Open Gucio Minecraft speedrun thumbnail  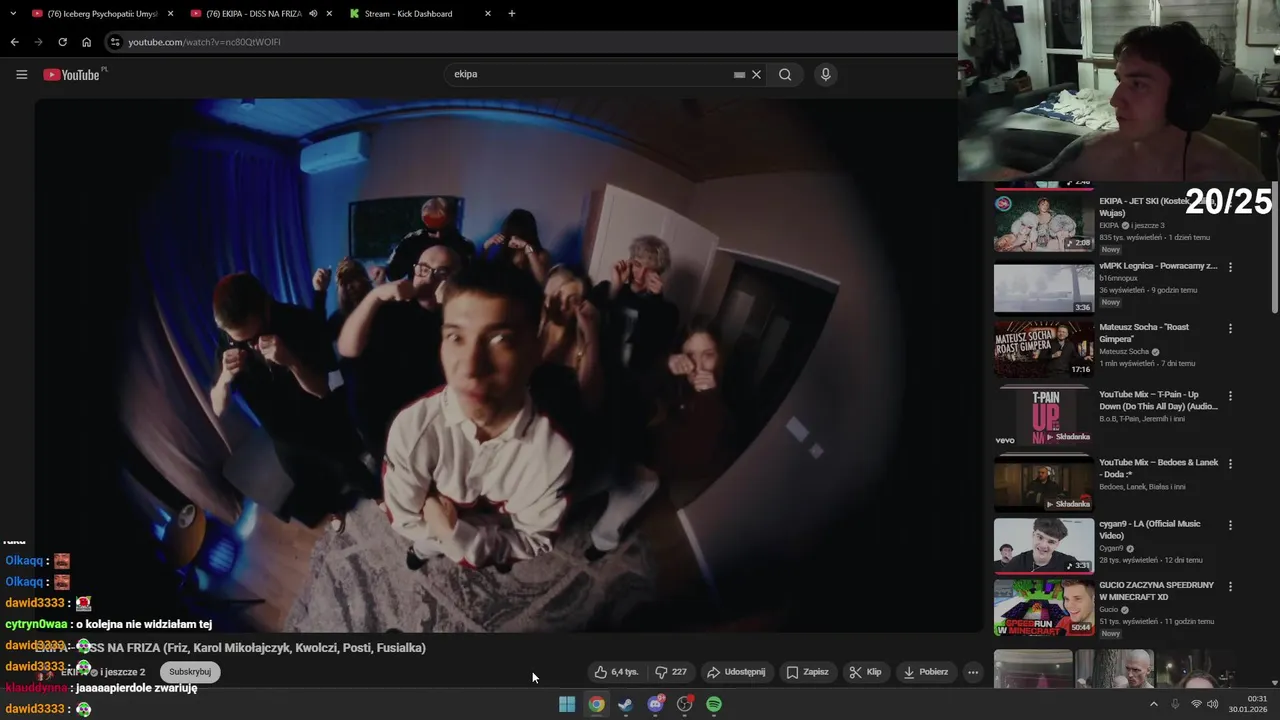point(1043,607)
